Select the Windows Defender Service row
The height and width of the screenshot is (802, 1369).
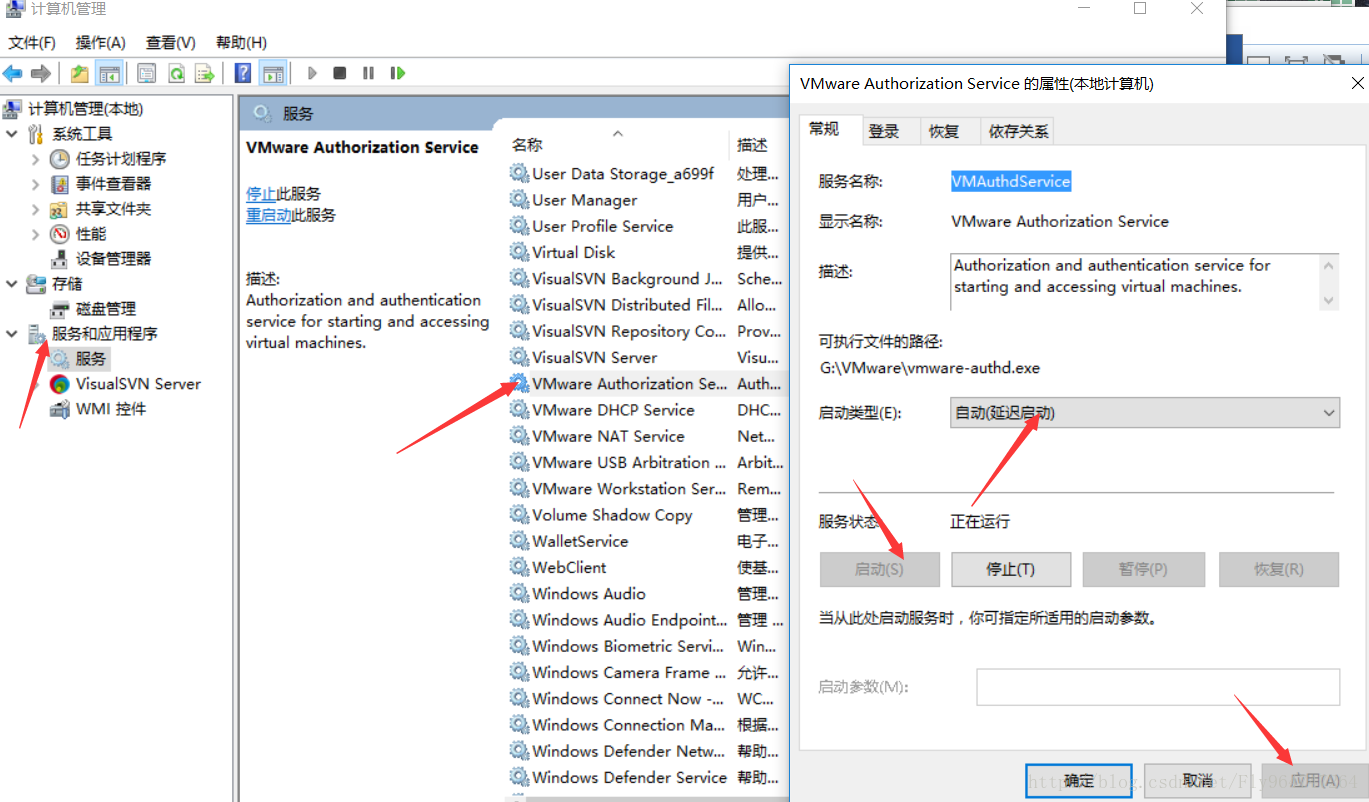pos(648,777)
